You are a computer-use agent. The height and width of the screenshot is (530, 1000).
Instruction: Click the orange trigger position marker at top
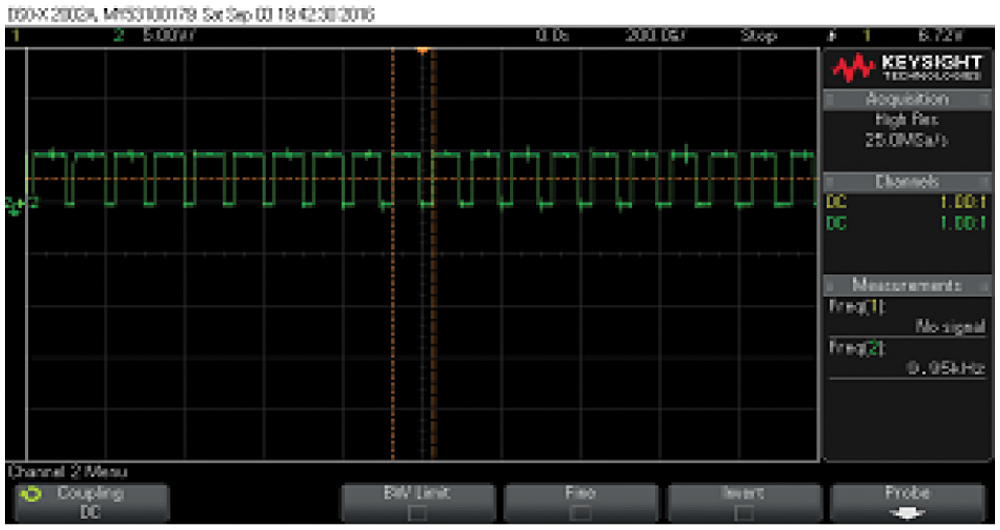(422, 49)
